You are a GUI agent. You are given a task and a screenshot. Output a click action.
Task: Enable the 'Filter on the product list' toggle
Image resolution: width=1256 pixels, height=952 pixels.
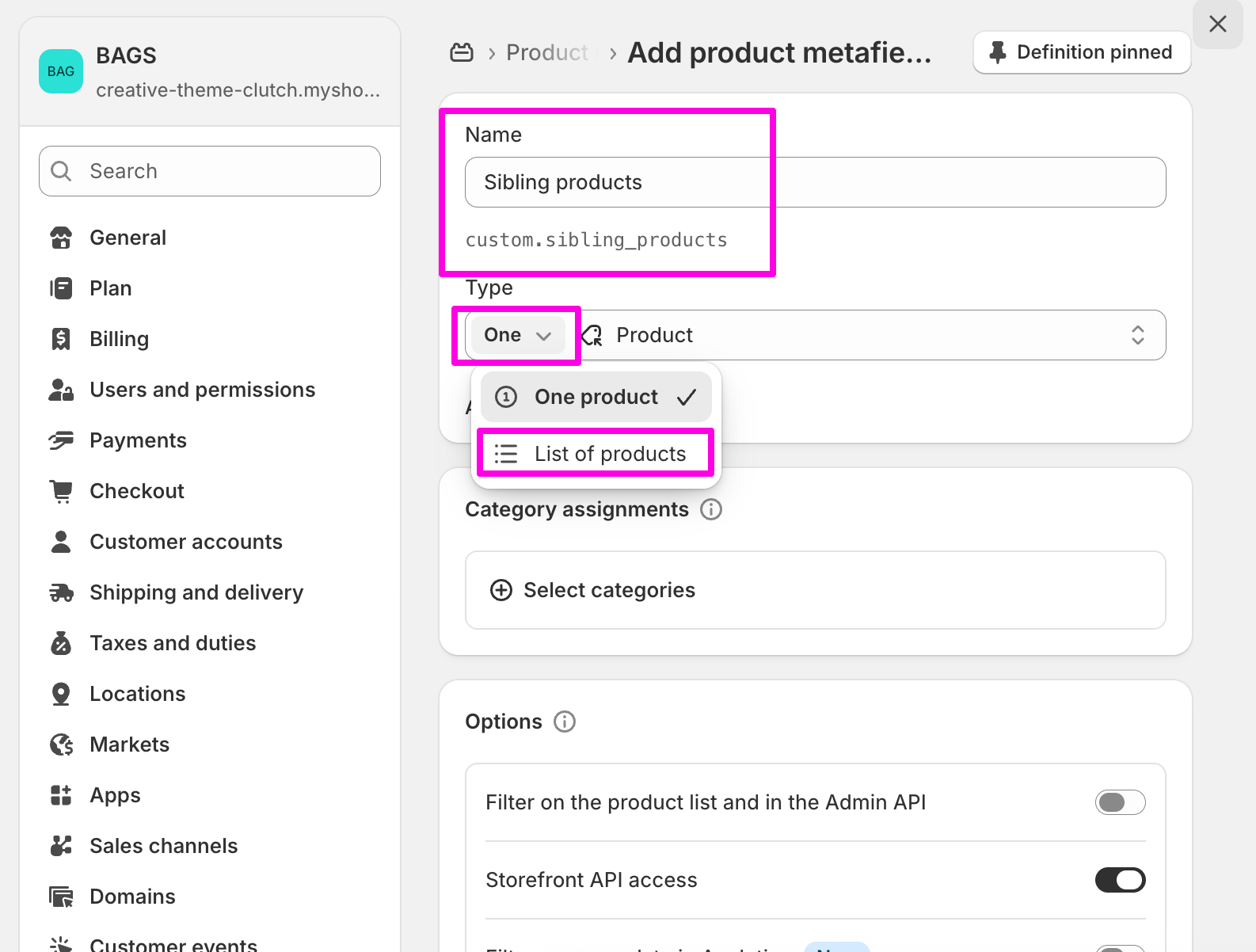(1120, 802)
